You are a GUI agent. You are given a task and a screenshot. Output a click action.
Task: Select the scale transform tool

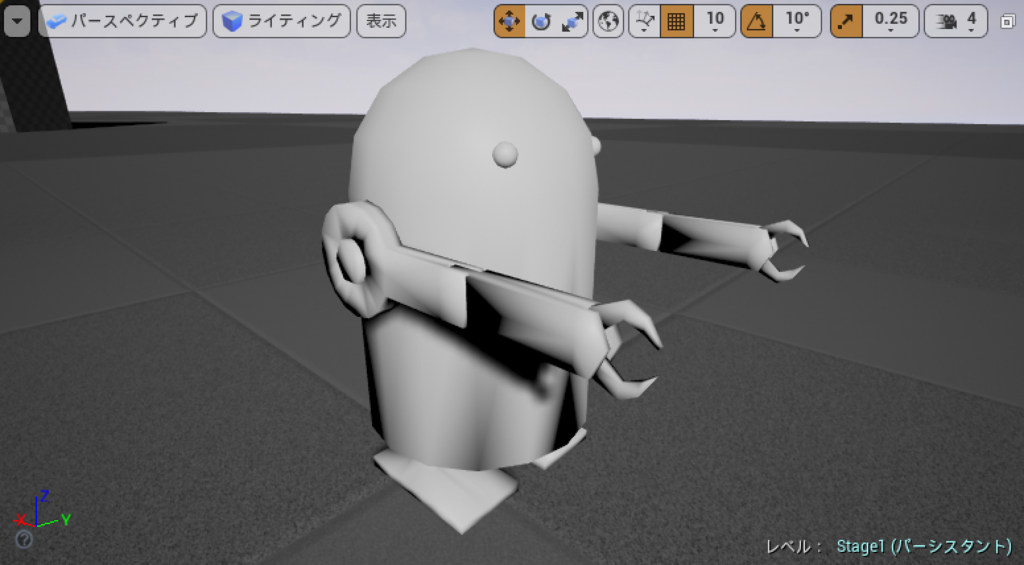pos(572,22)
